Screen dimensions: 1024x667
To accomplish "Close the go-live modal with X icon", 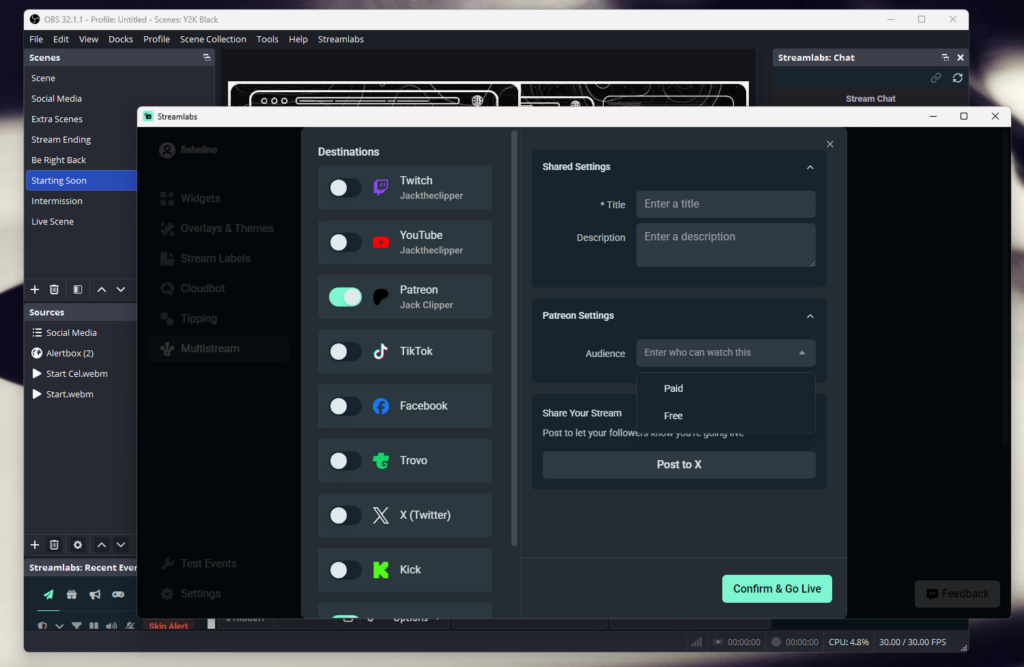I will click(x=830, y=144).
